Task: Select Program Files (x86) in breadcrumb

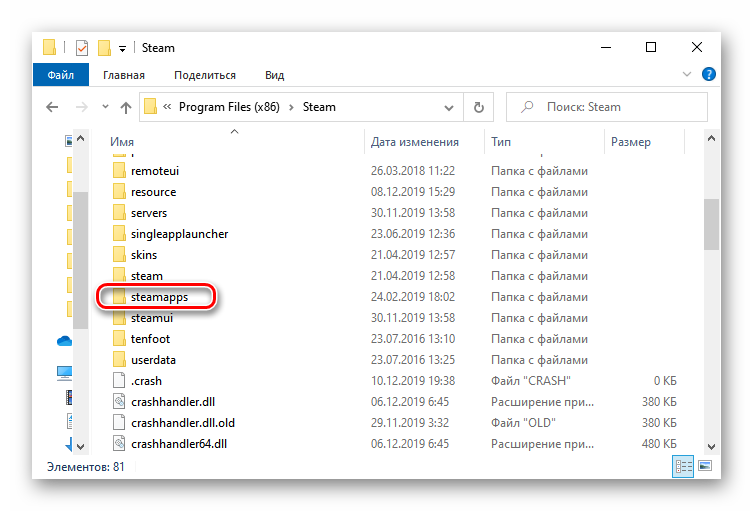Action: click(229, 107)
